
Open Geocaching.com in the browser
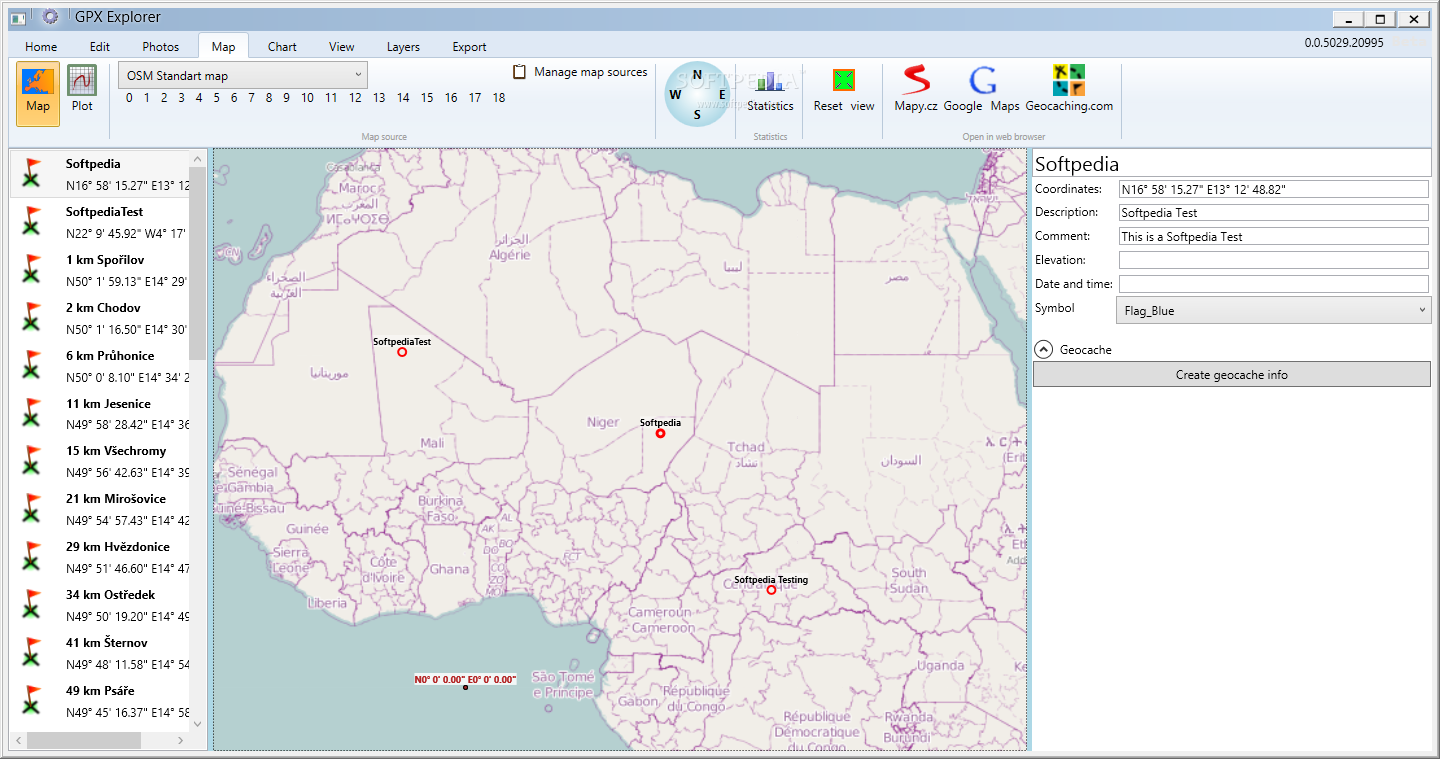1069,89
